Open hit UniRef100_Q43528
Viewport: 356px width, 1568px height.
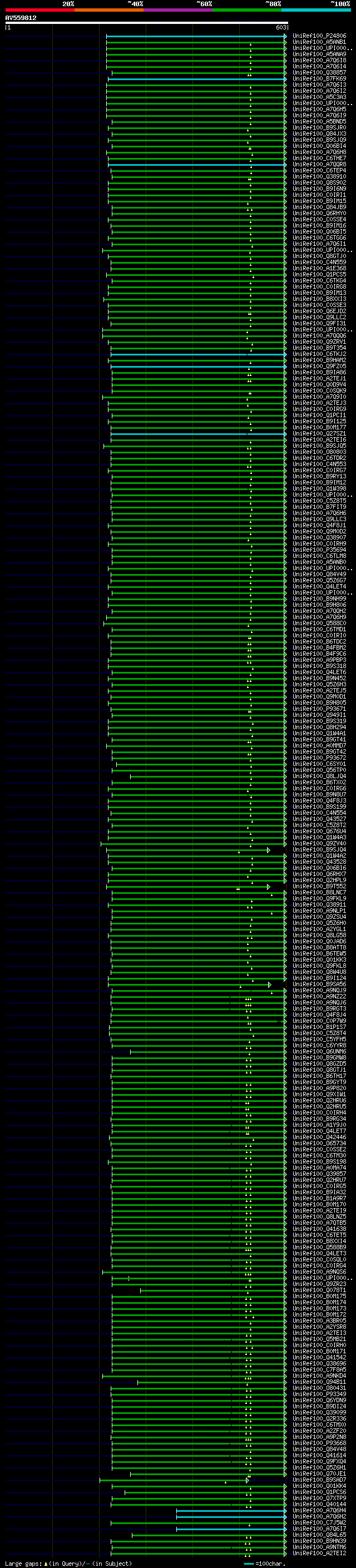(319, 862)
